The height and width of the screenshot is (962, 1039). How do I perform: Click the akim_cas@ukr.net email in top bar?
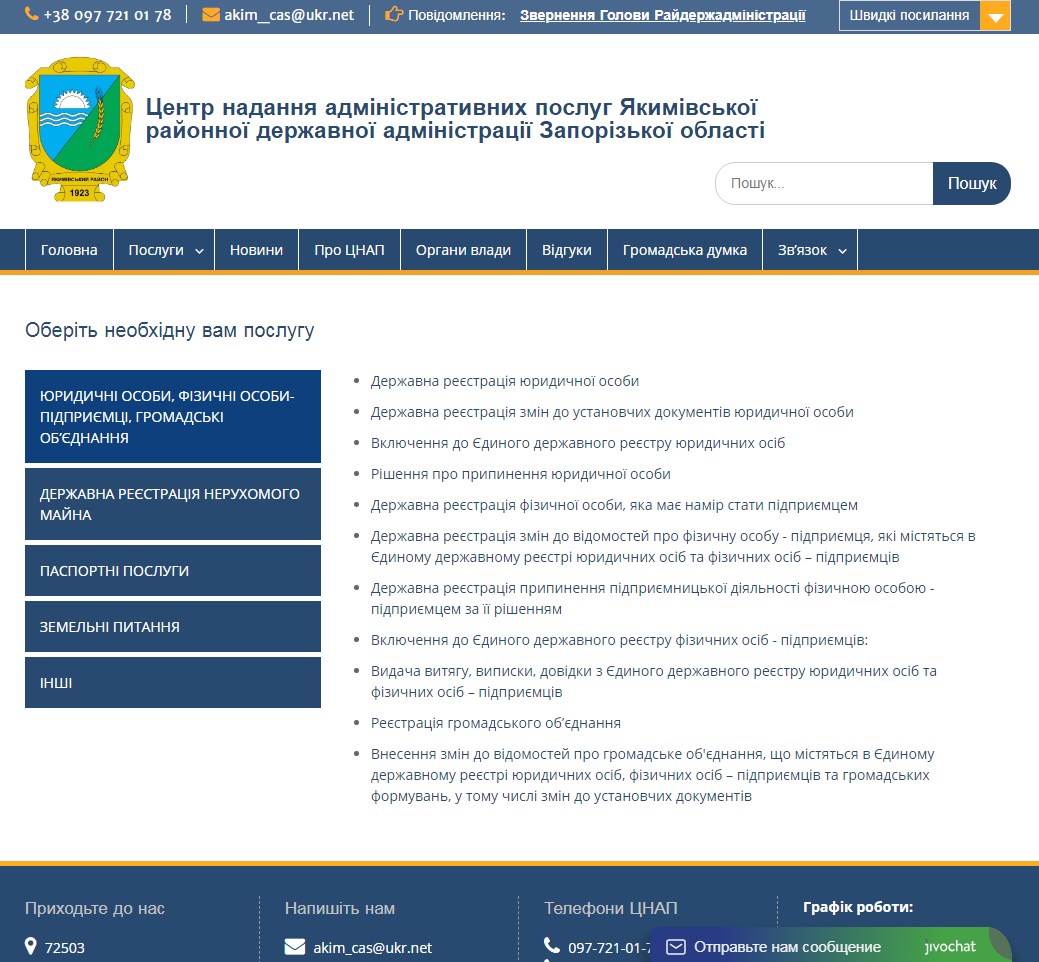(289, 15)
